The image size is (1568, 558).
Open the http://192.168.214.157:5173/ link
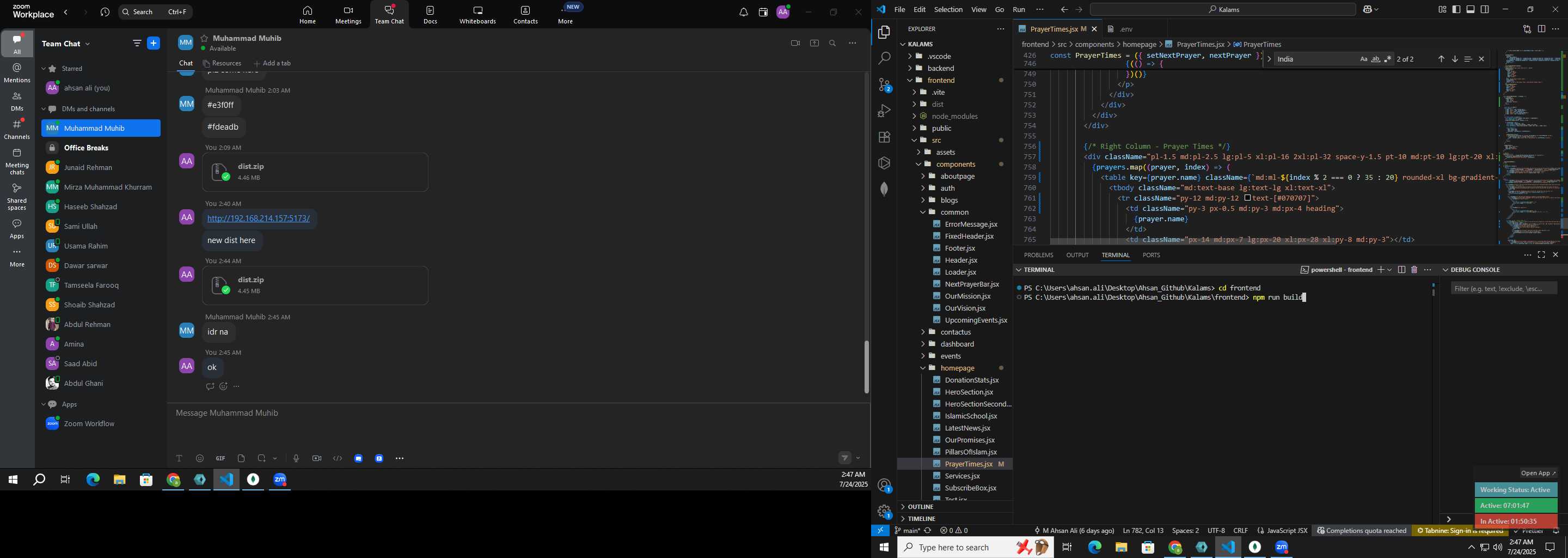pyautogui.click(x=259, y=219)
